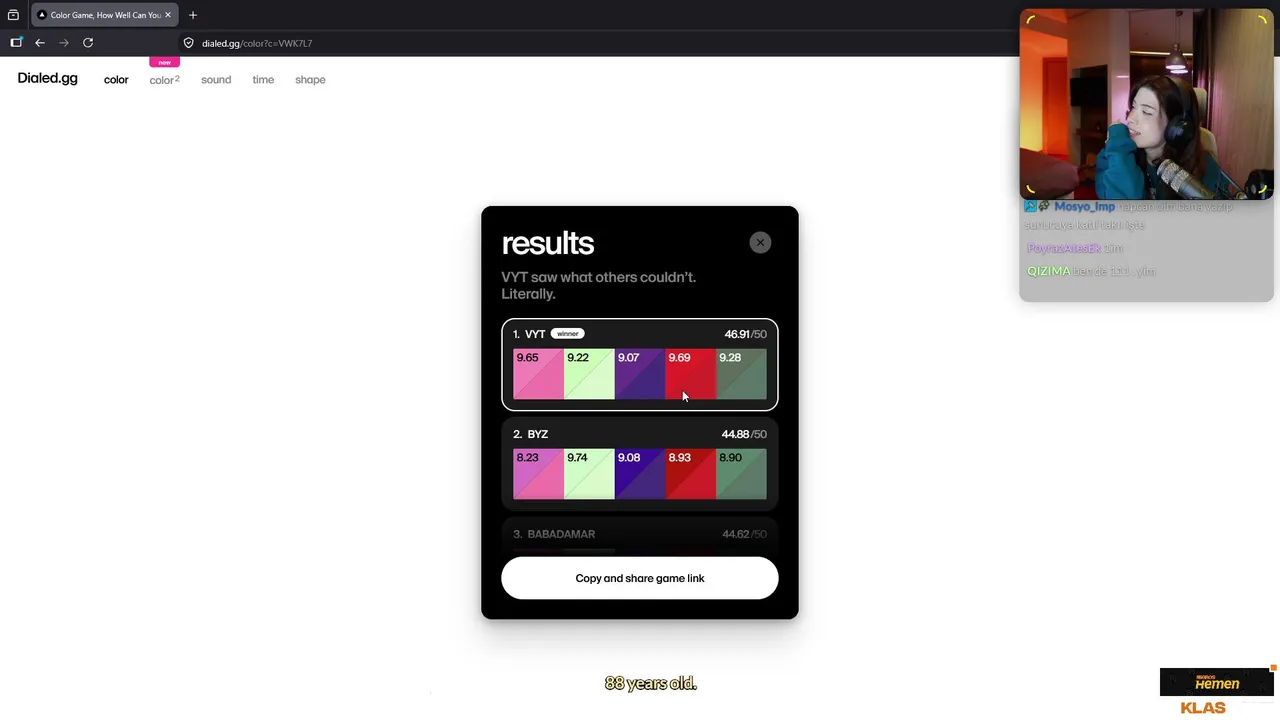This screenshot has height=720, width=1280.
Task: Click chat username QIZIMA
Action: pyautogui.click(x=1048, y=271)
